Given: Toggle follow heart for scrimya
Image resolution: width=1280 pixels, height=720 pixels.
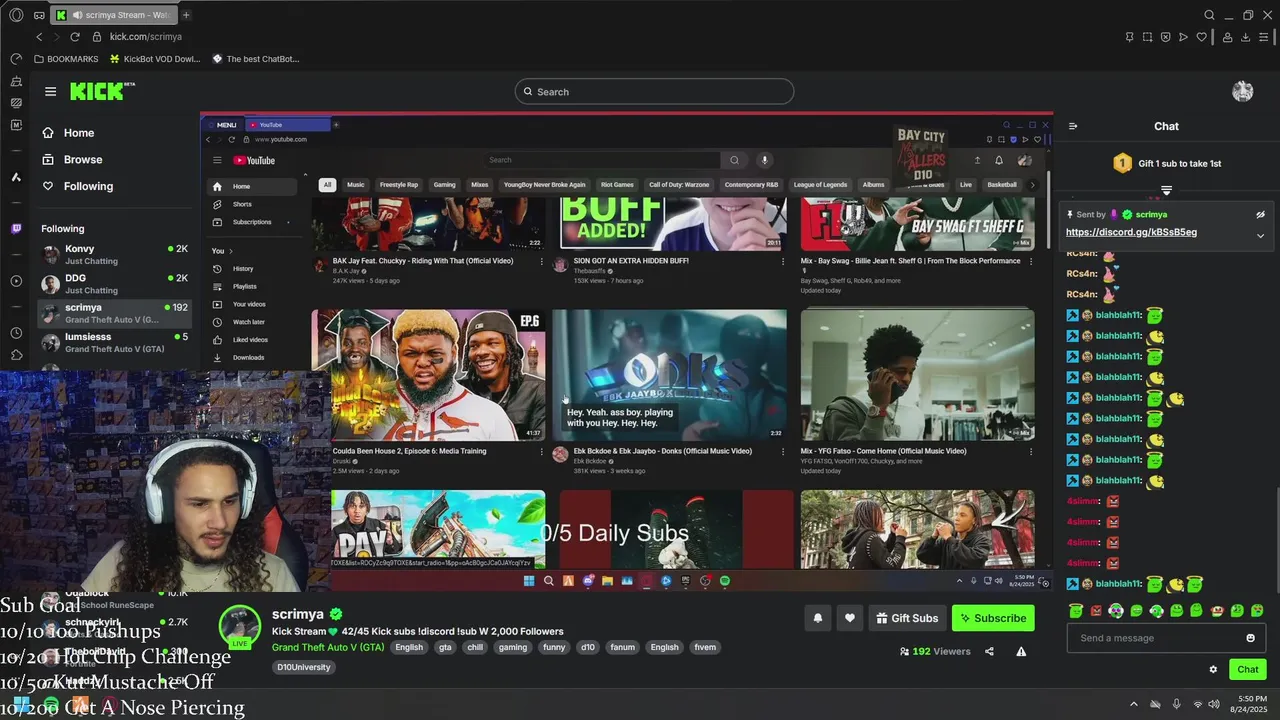Looking at the screenshot, I should coord(850,618).
